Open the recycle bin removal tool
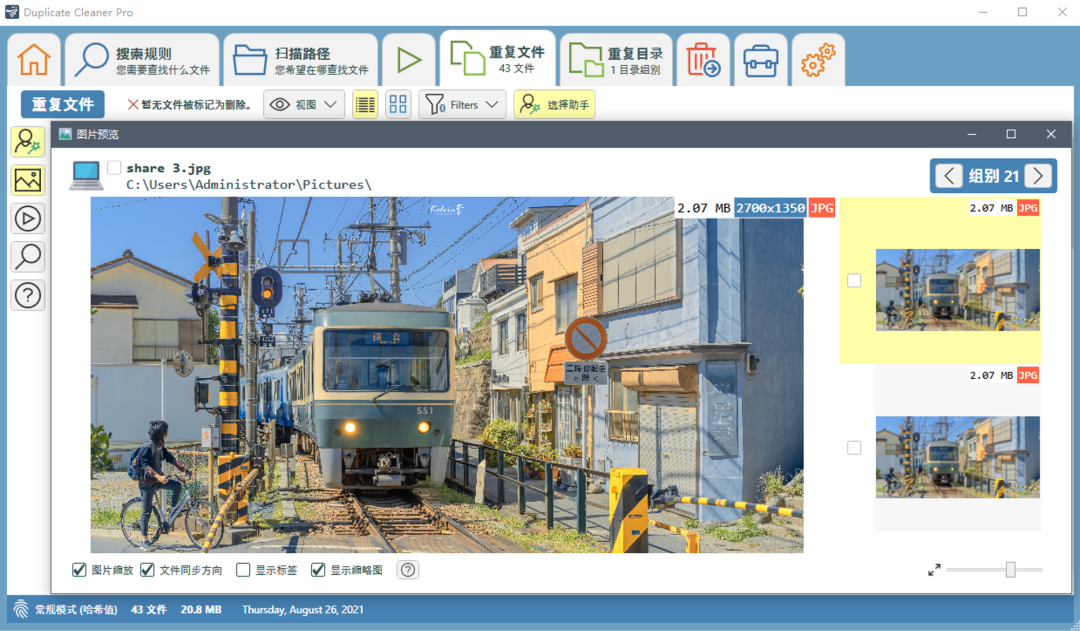1080x631 pixels. (x=703, y=59)
